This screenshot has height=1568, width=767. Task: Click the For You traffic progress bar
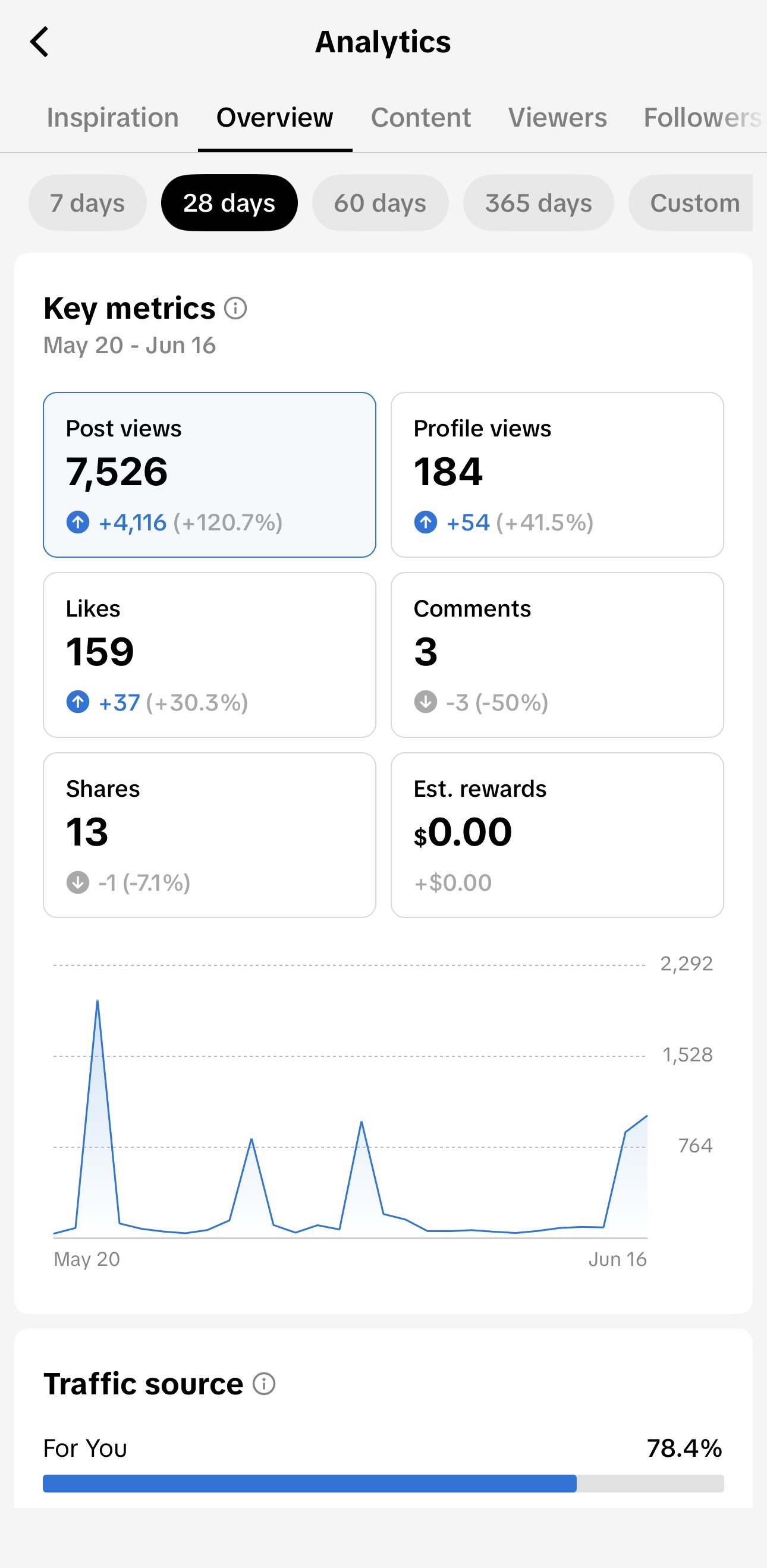[x=383, y=1484]
